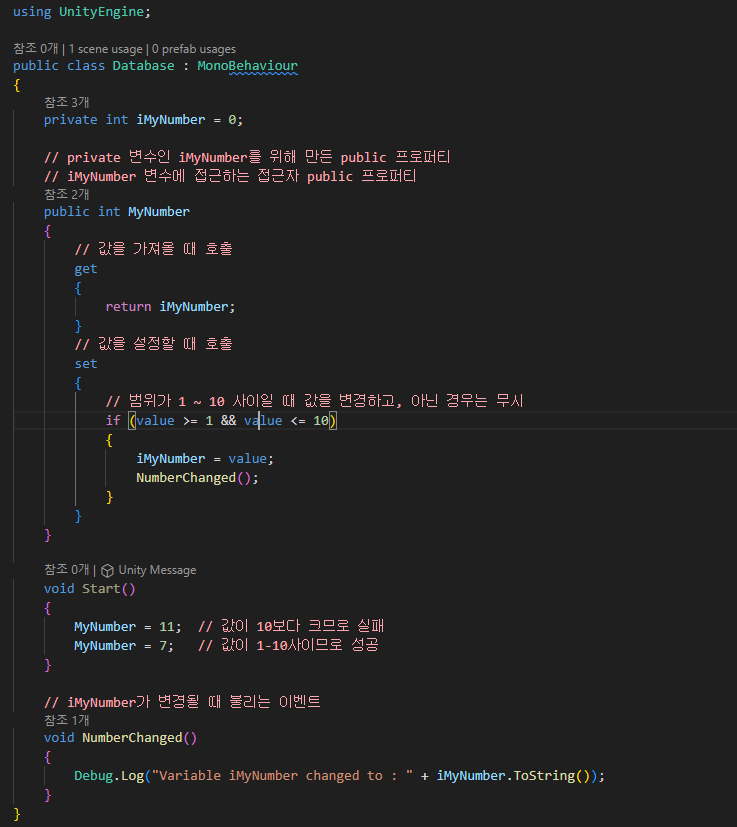Click the number 11 in the Start method
The width and height of the screenshot is (737, 827).
point(167,627)
